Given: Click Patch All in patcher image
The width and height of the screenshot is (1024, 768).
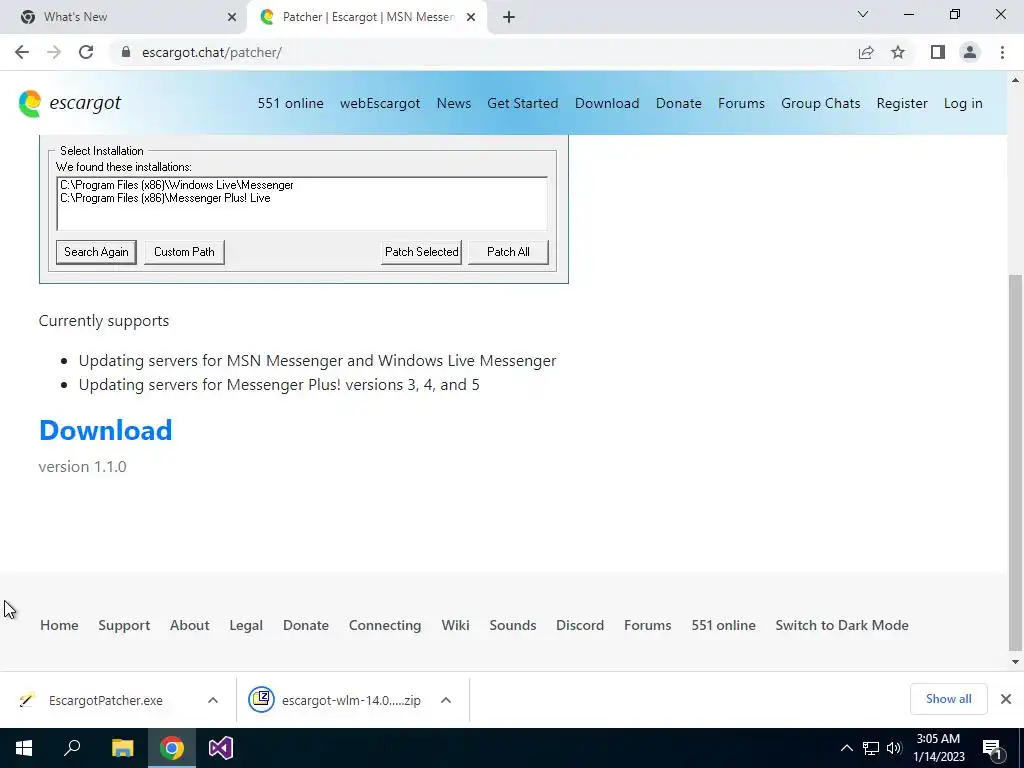Looking at the screenshot, I should [508, 252].
